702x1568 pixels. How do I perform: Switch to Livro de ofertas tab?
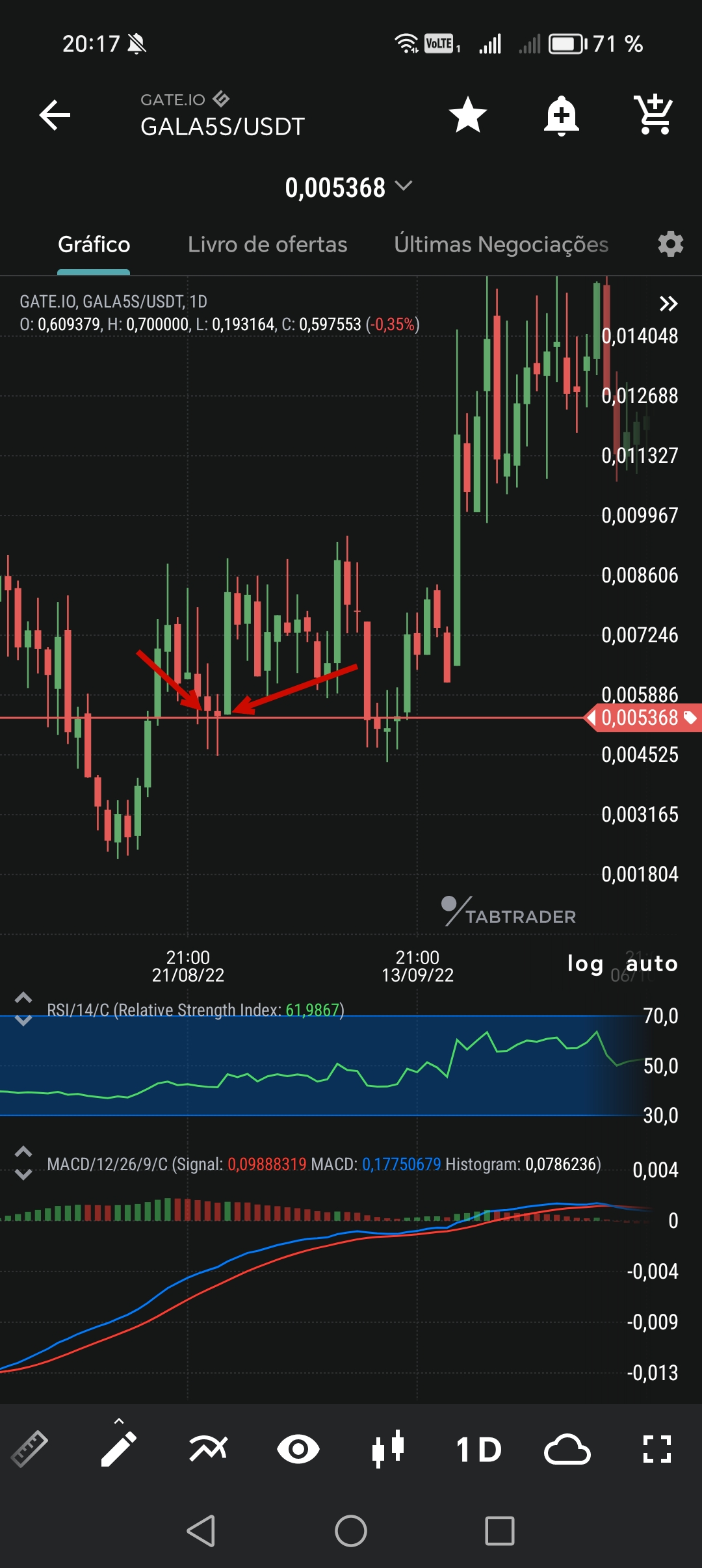pyautogui.click(x=267, y=244)
